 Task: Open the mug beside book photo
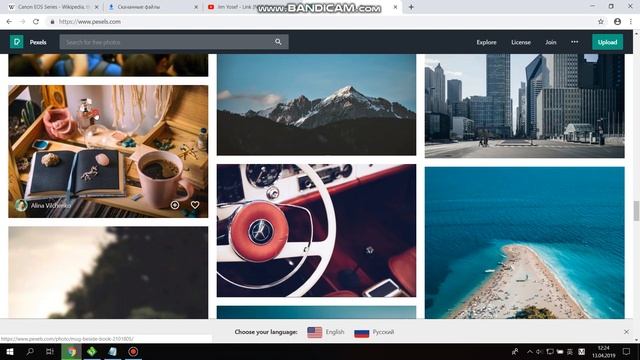pyautogui.click(x=108, y=151)
